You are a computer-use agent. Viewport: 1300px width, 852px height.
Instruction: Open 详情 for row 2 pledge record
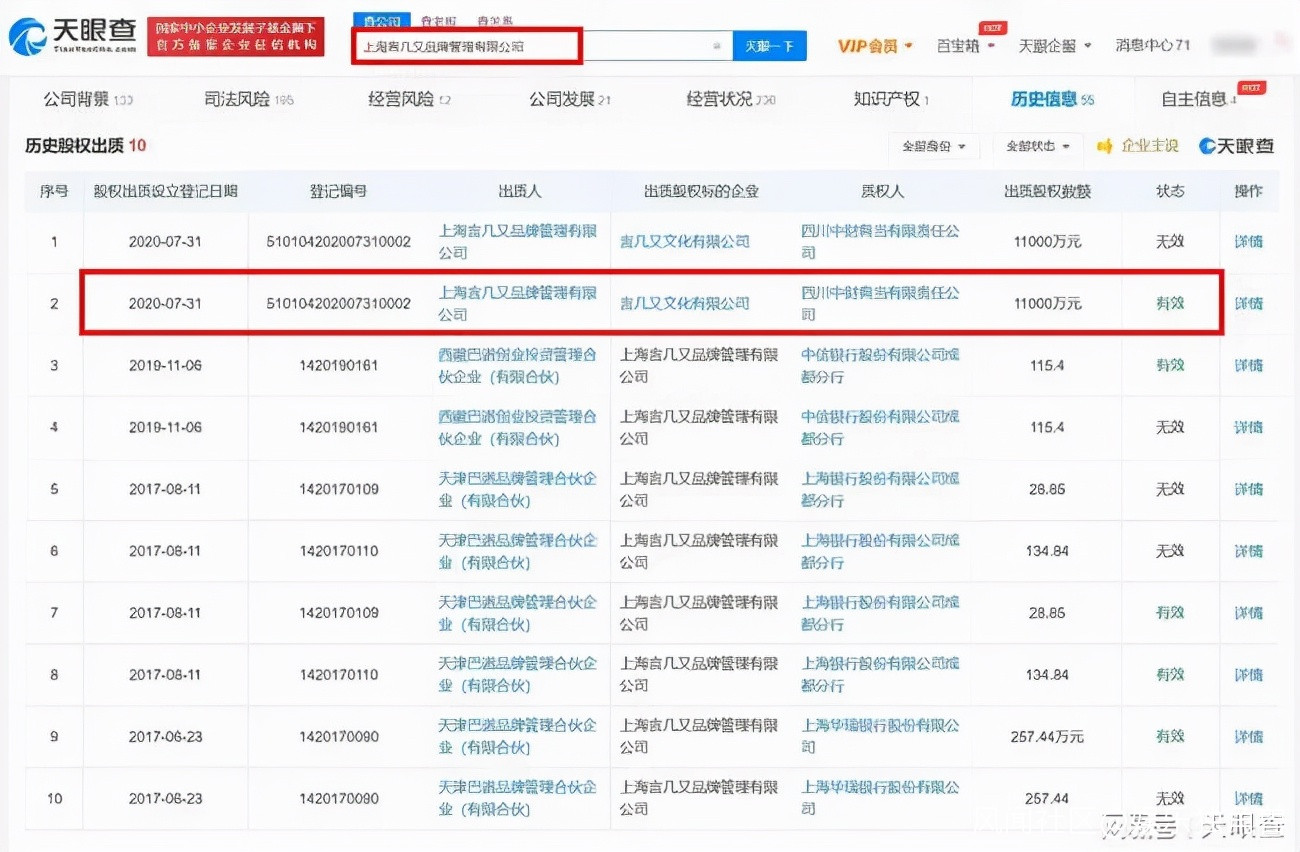tap(1248, 303)
